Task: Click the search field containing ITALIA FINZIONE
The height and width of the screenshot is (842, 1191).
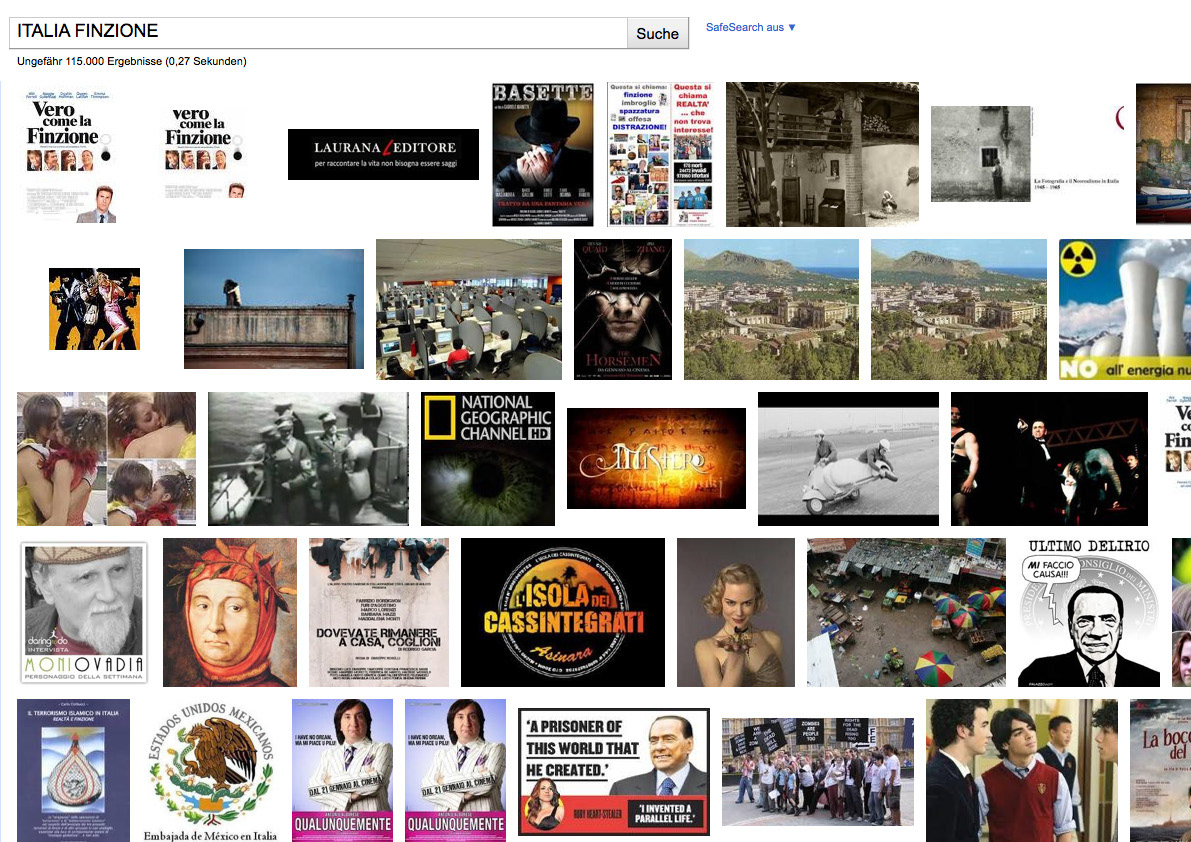Action: point(318,32)
